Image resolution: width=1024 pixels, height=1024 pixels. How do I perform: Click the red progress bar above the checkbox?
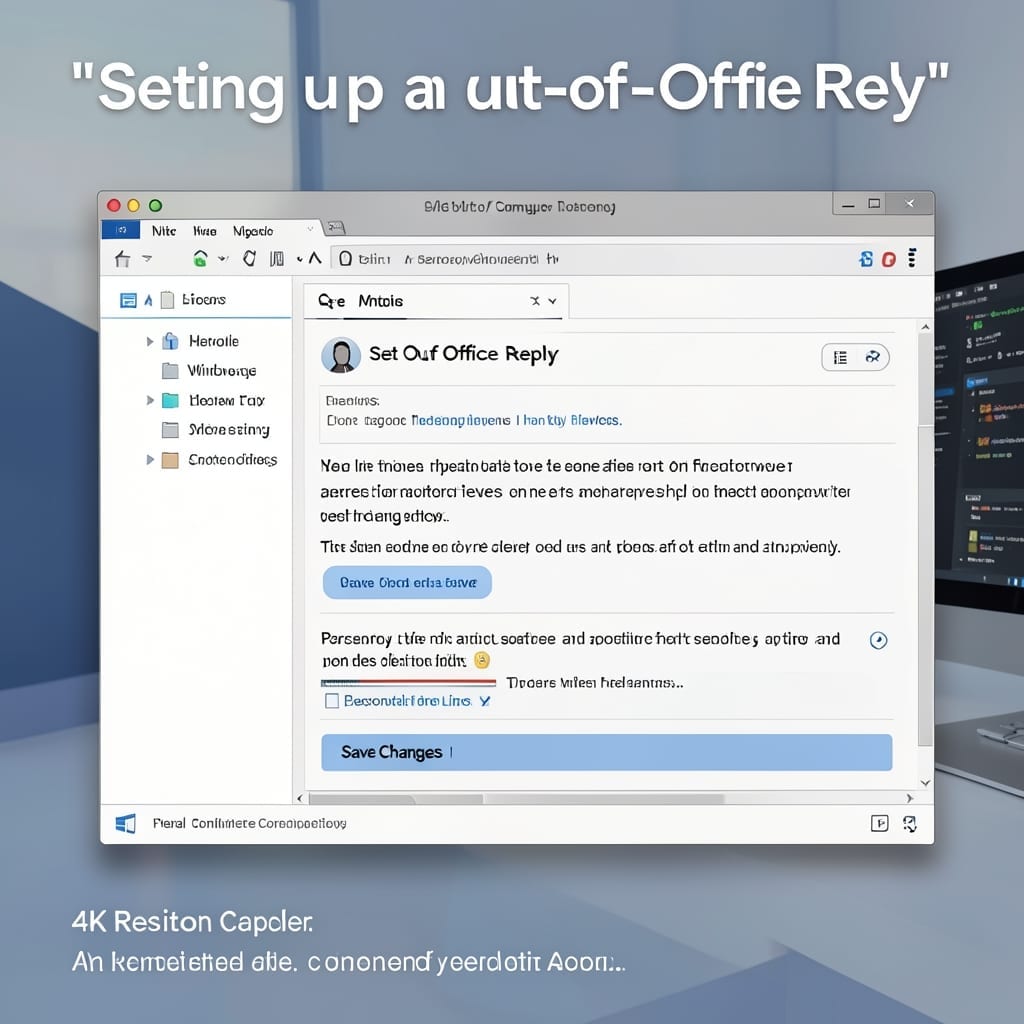tap(408, 682)
